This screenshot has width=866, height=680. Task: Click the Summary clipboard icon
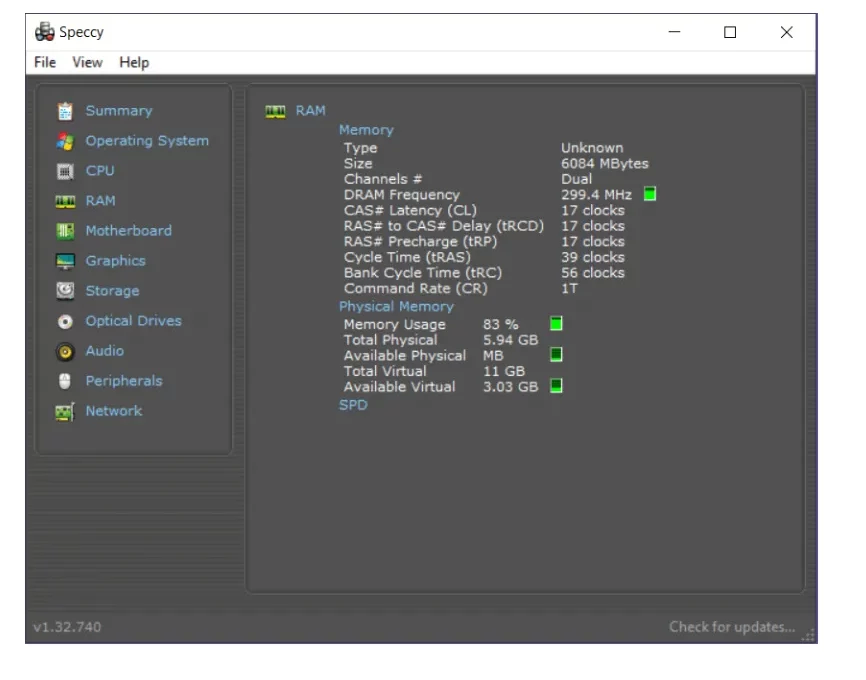click(x=65, y=111)
